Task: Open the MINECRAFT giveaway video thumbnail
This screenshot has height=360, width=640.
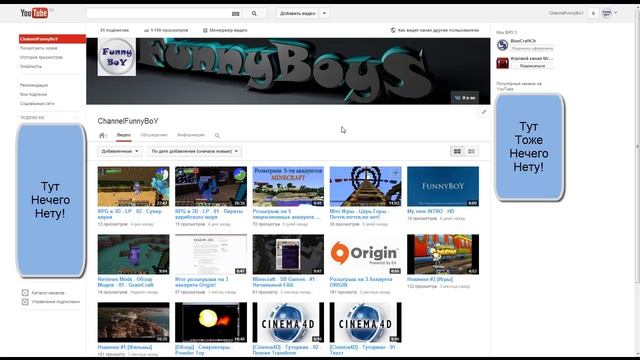Action: pyautogui.click(x=288, y=186)
